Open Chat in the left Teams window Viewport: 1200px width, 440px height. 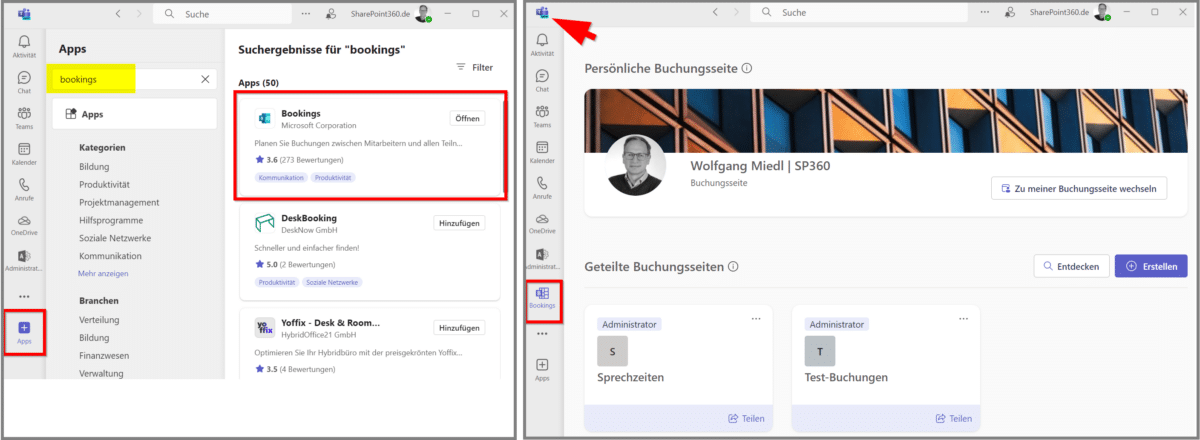(x=24, y=84)
